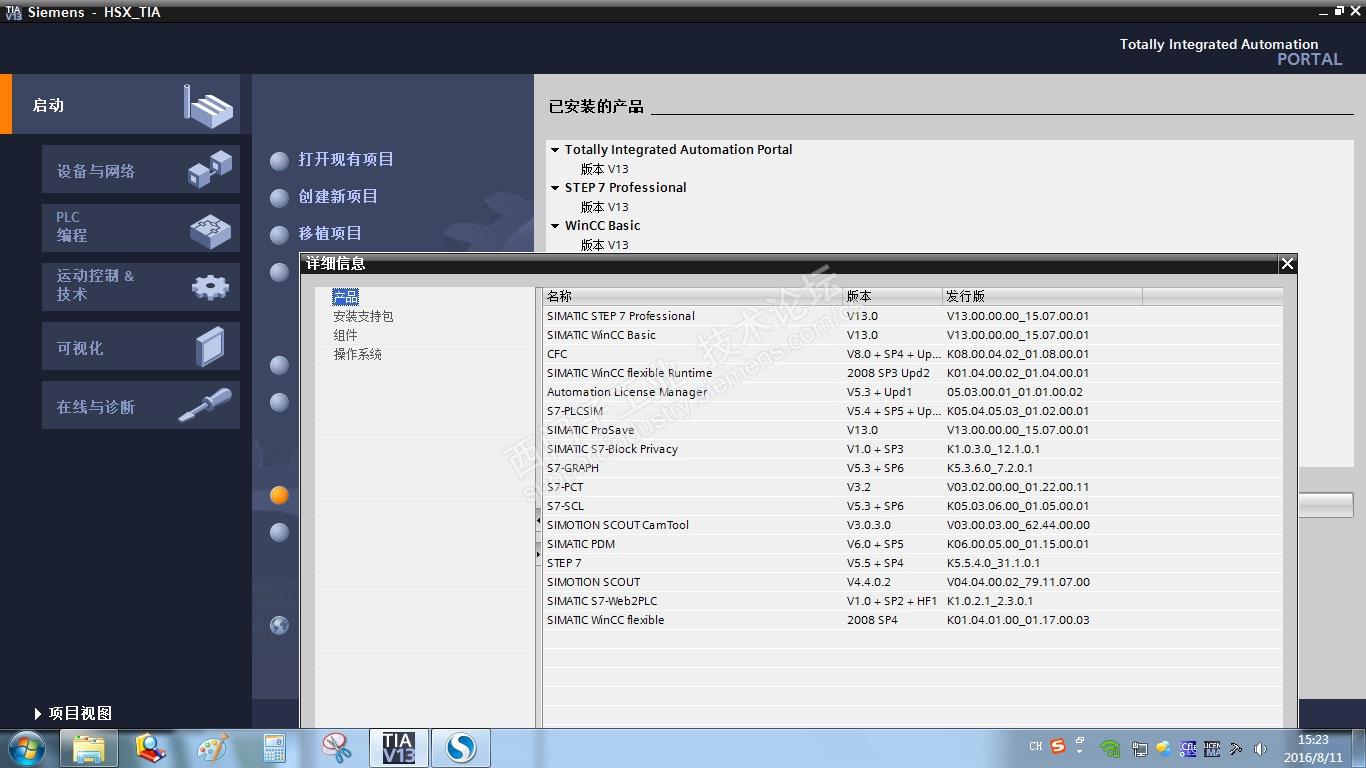Image resolution: width=1366 pixels, height=768 pixels.
Task: Select the Open existing project bullet
Action: (x=280, y=161)
